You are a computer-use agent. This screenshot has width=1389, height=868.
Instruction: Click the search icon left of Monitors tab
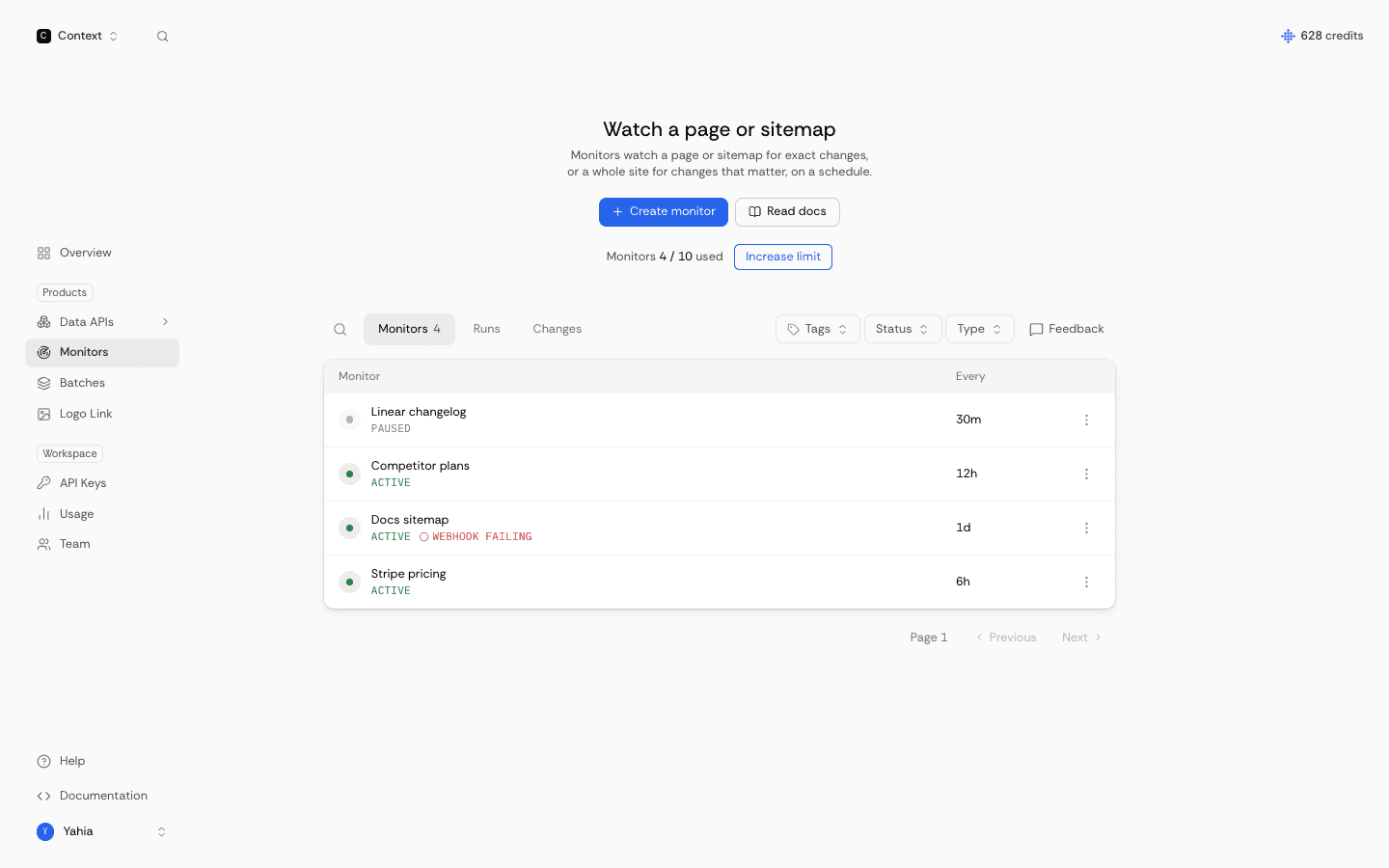(340, 330)
